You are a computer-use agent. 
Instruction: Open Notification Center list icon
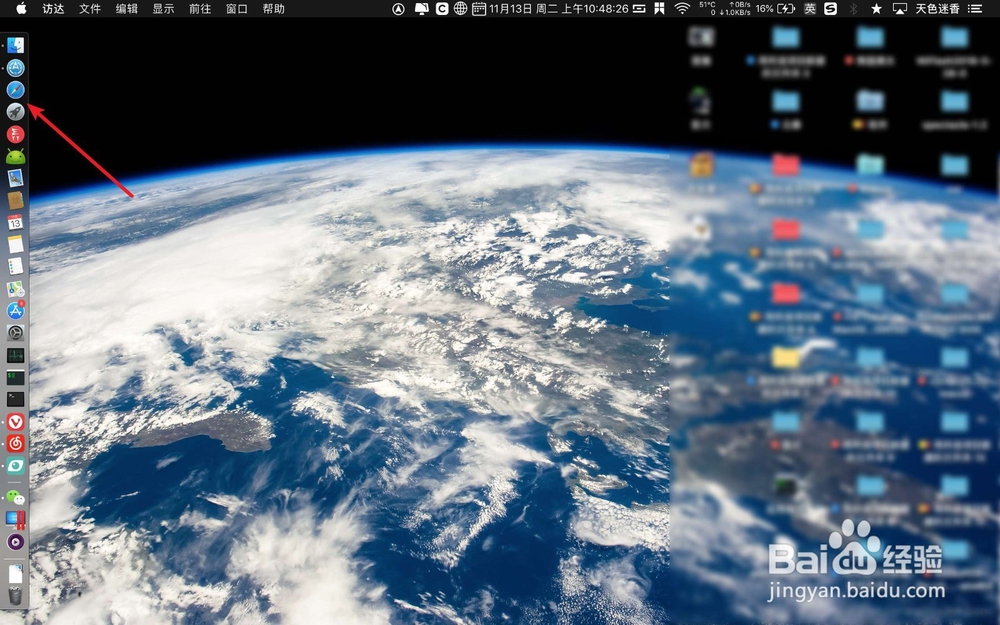pos(975,9)
